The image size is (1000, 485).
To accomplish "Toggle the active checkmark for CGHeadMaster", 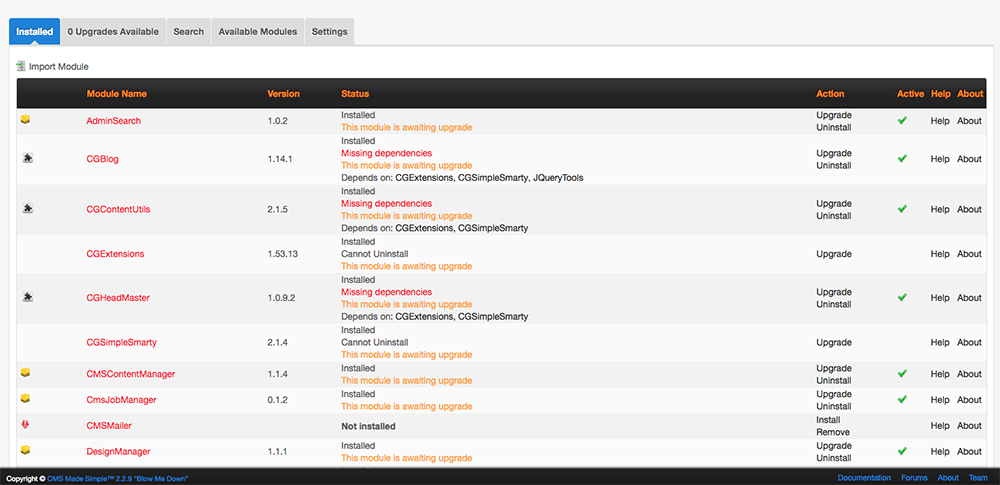I will [902, 298].
